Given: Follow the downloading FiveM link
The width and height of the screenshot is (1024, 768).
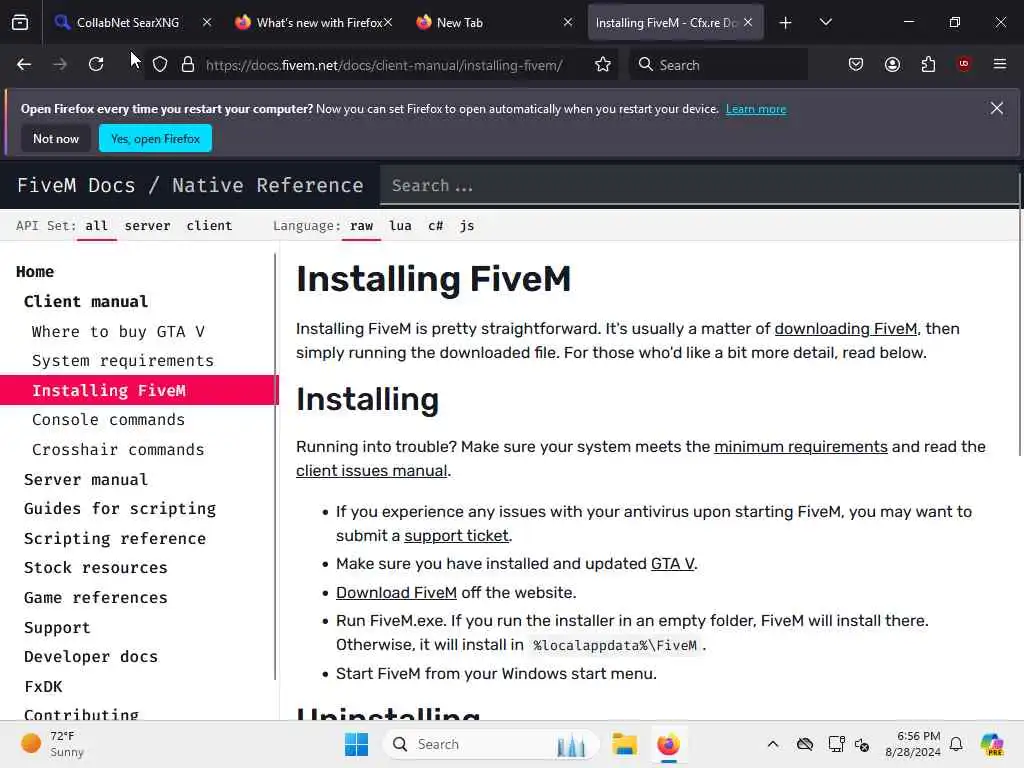Looking at the screenshot, I should pos(846,328).
